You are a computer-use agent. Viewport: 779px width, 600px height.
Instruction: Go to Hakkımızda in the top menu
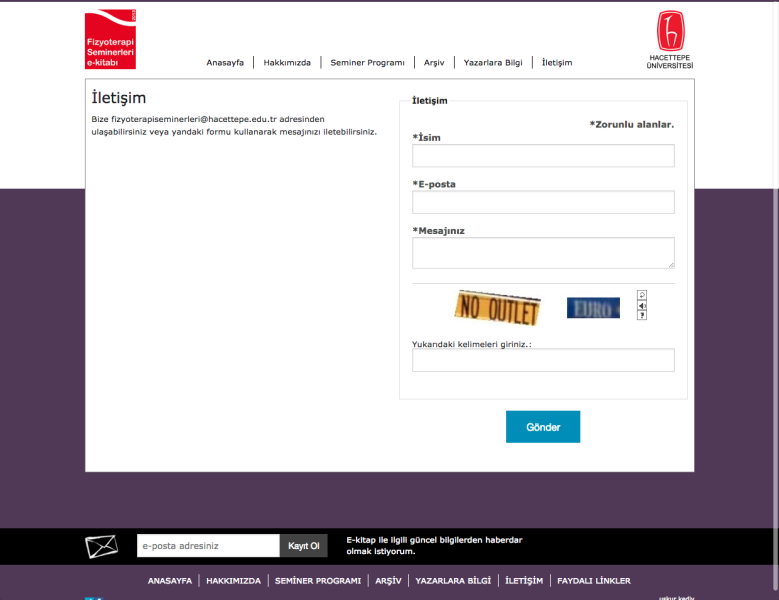[287, 63]
